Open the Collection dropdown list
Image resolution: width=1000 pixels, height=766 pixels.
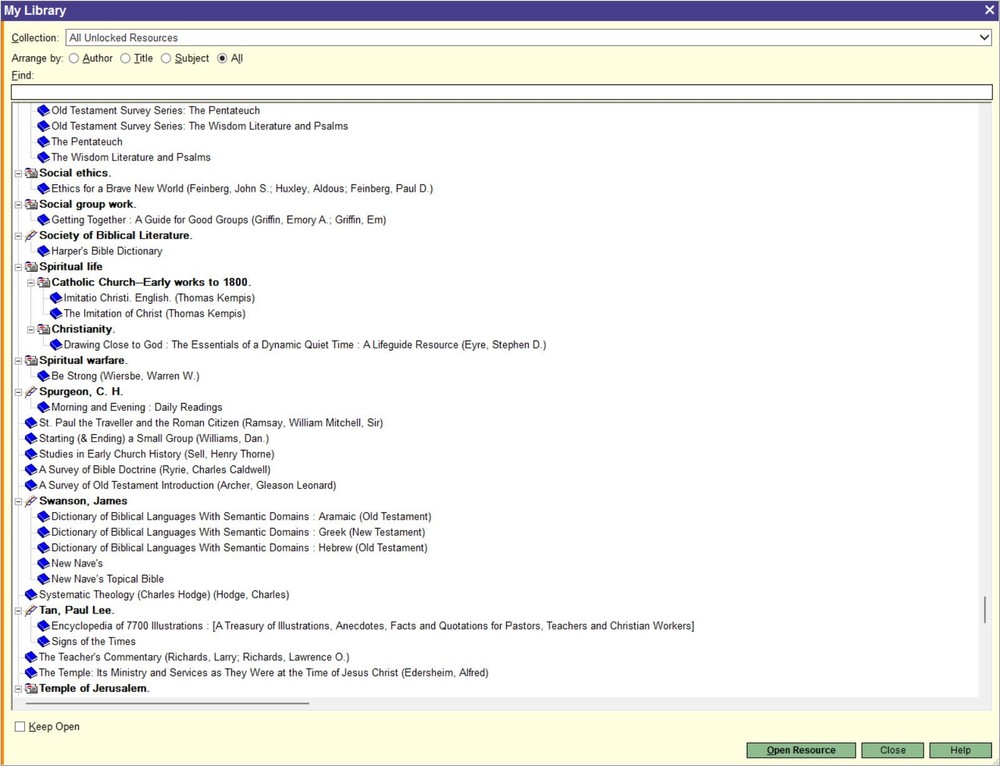click(984, 38)
